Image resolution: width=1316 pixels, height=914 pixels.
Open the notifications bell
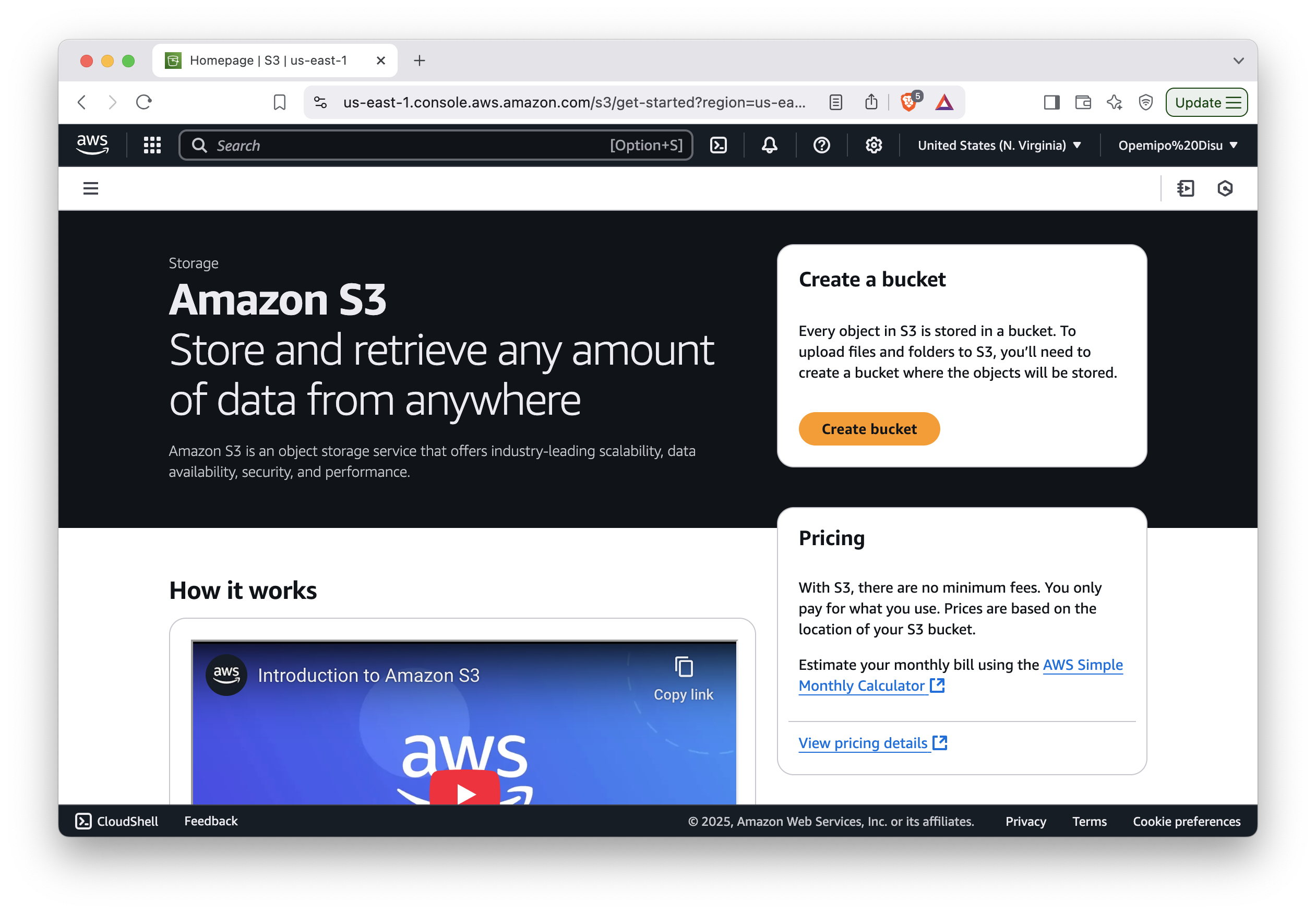click(x=769, y=146)
